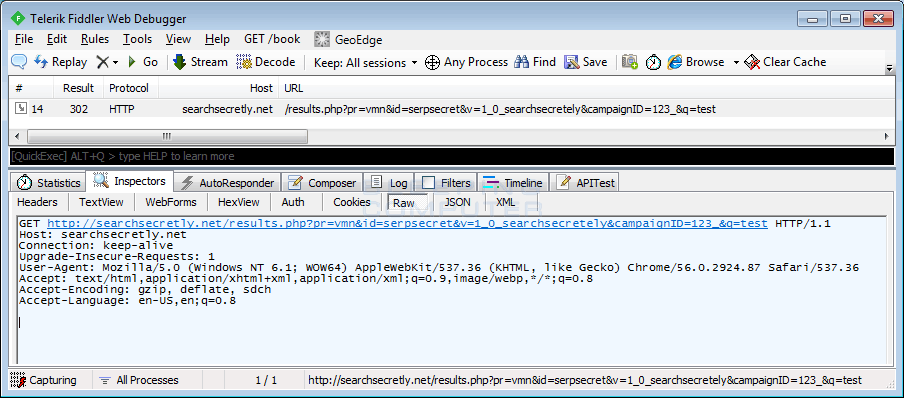The image size is (904, 398).
Task: Open the JSON inspector tab
Action: coord(457,202)
